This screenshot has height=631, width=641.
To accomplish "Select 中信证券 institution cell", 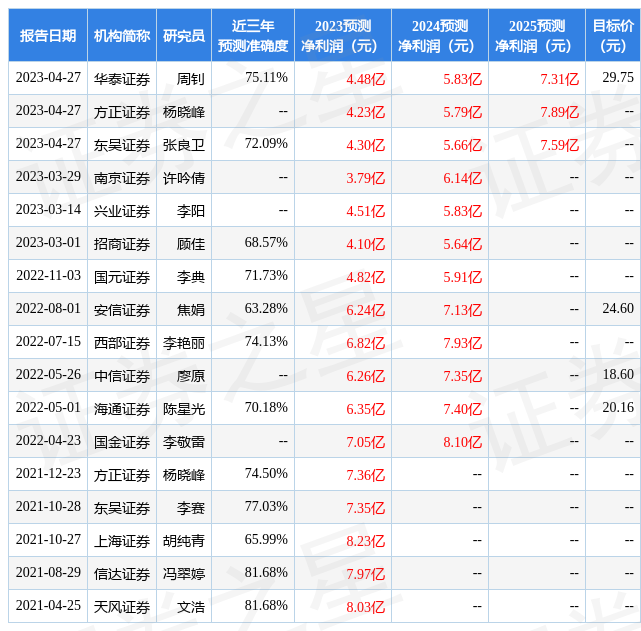I will tap(122, 376).
